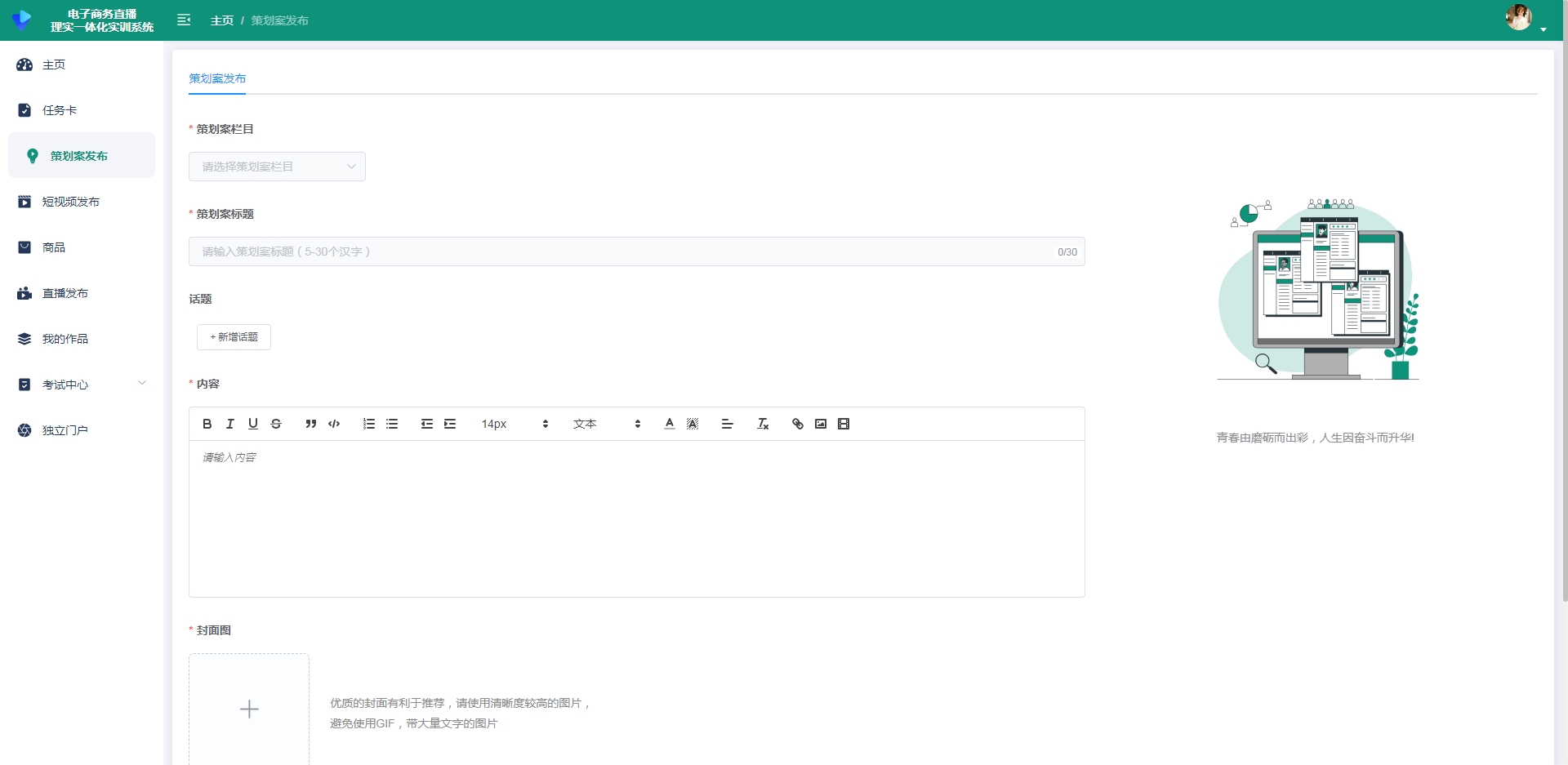Insert a hyperlink in the editor

798,424
